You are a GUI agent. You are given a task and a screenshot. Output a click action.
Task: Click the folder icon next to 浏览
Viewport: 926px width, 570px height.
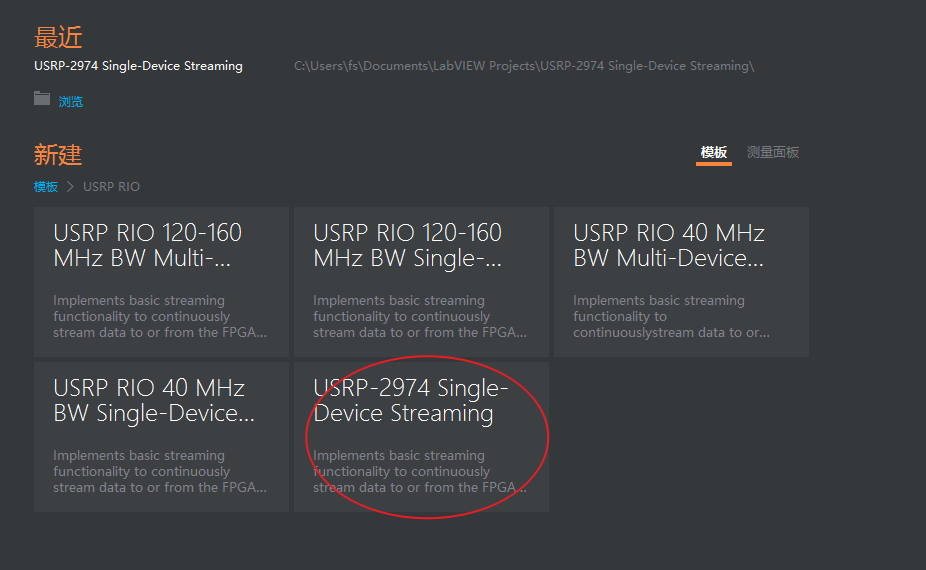coord(42,99)
